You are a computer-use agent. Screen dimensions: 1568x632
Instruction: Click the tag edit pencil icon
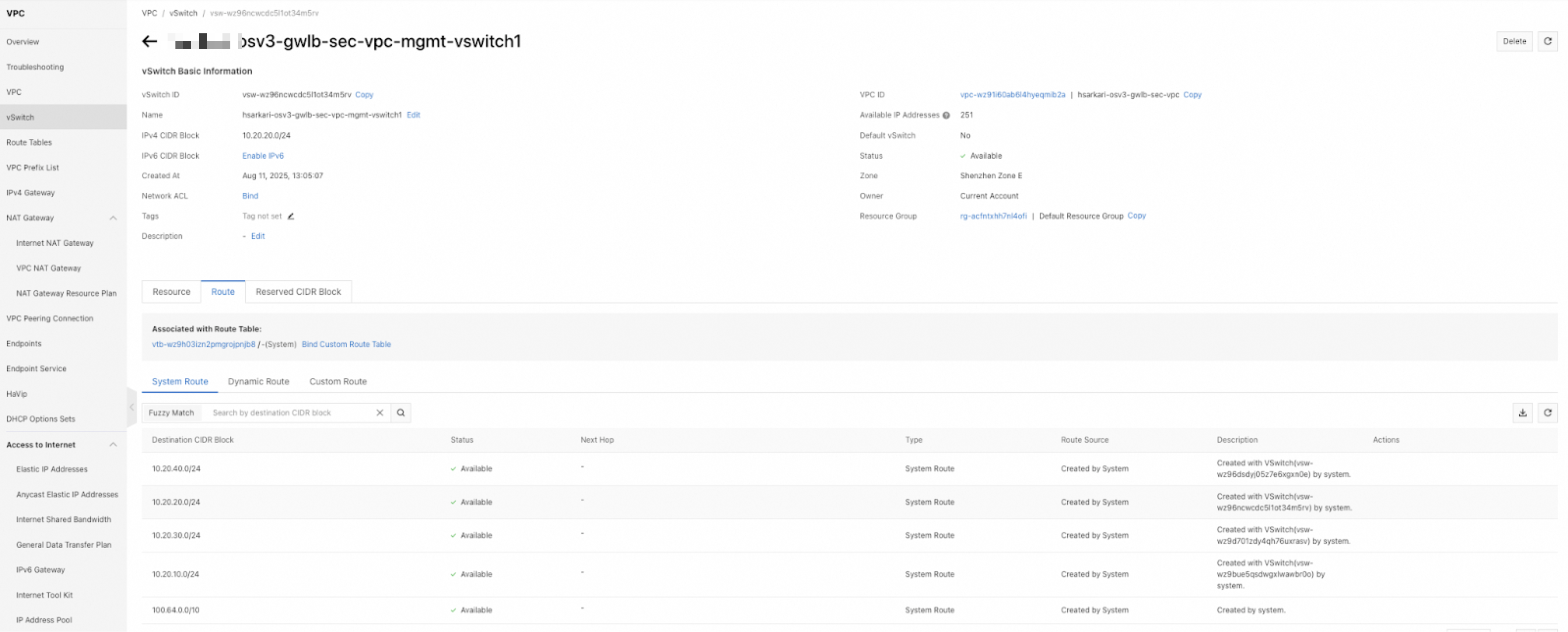coord(291,216)
